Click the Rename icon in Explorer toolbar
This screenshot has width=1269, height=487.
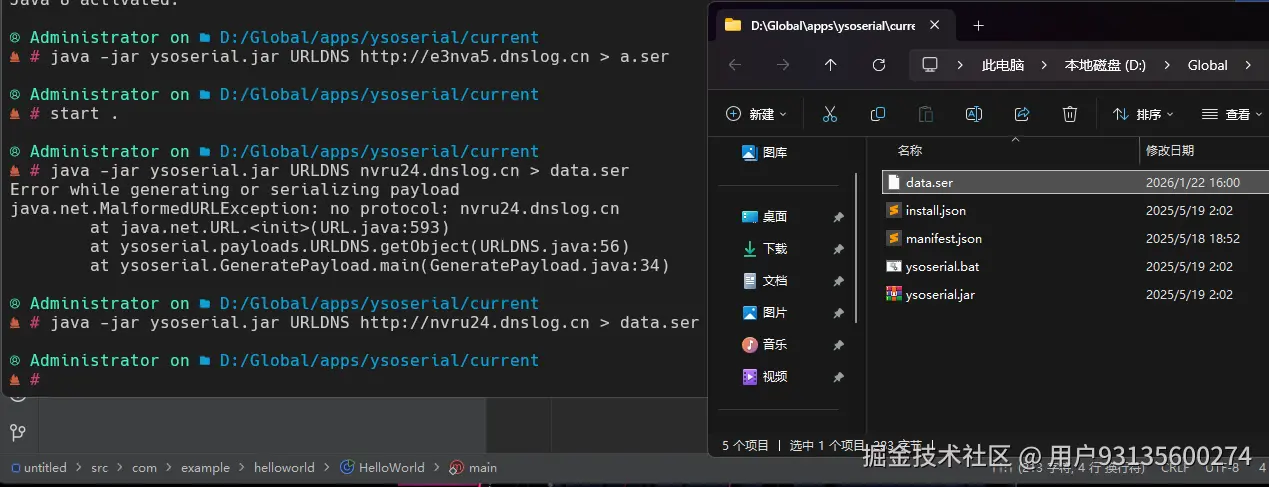pyautogui.click(x=974, y=114)
